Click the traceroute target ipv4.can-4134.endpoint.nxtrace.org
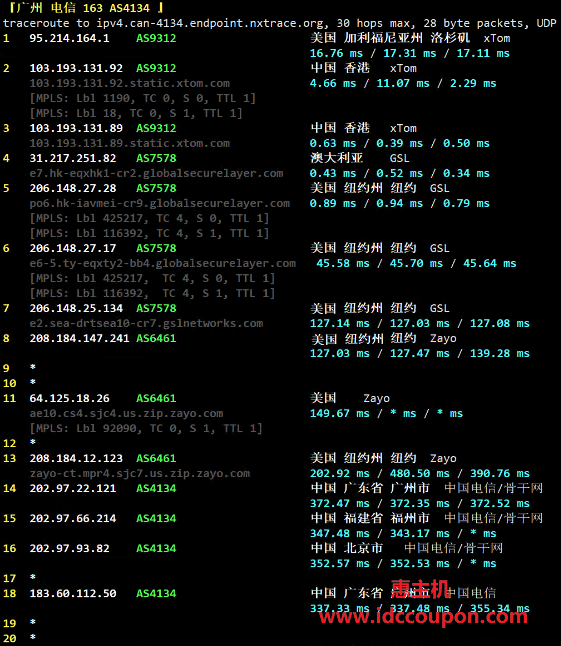This screenshot has width=561, height=646. coord(212,23)
